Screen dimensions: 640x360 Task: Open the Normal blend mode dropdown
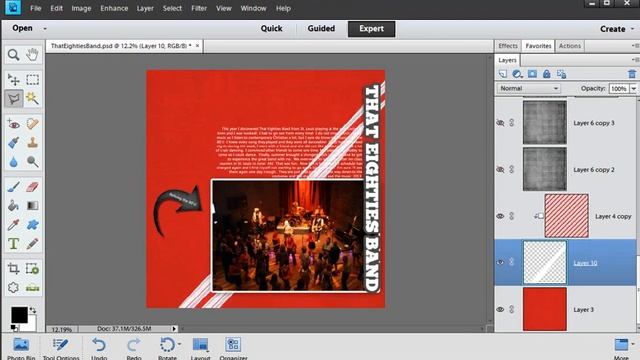[x=529, y=88]
